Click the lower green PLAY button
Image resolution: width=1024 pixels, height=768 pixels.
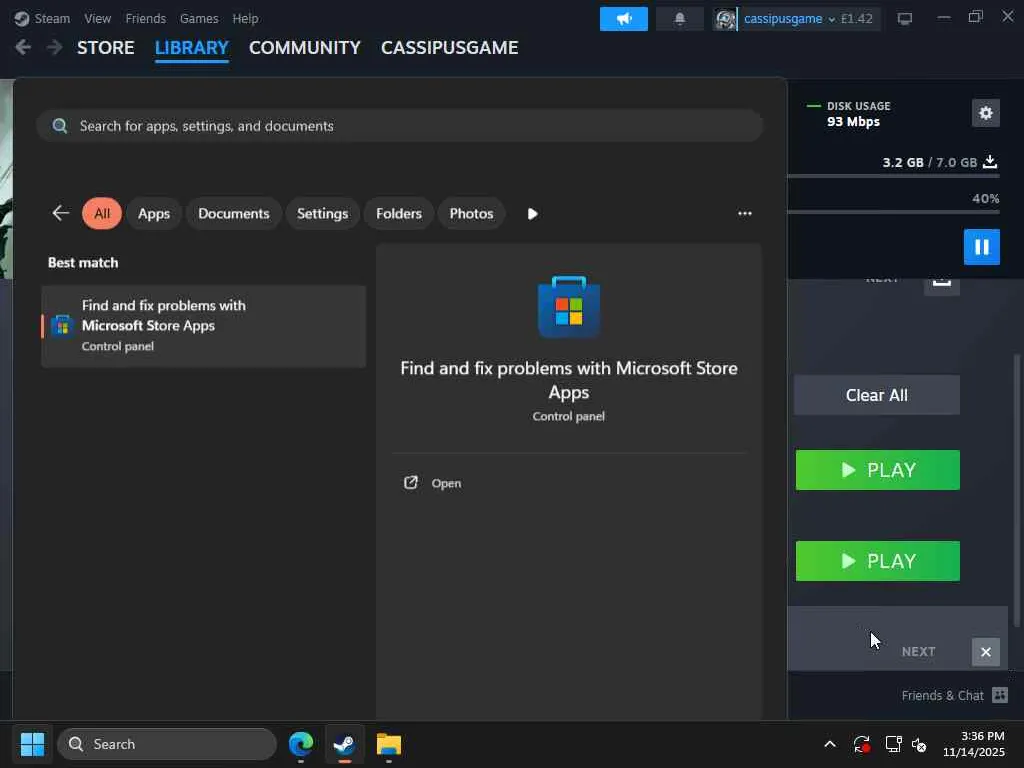tap(877, 560)
